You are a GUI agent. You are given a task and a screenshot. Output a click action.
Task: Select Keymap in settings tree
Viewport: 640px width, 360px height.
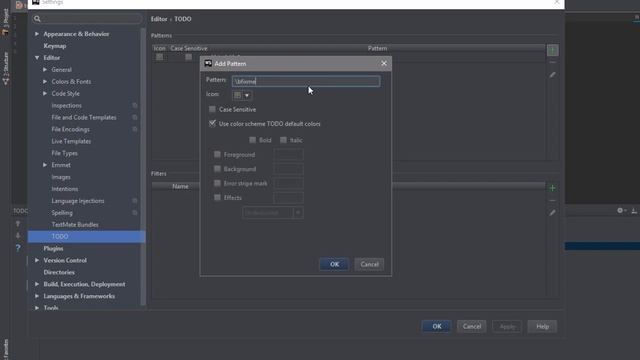click(55, 46)
